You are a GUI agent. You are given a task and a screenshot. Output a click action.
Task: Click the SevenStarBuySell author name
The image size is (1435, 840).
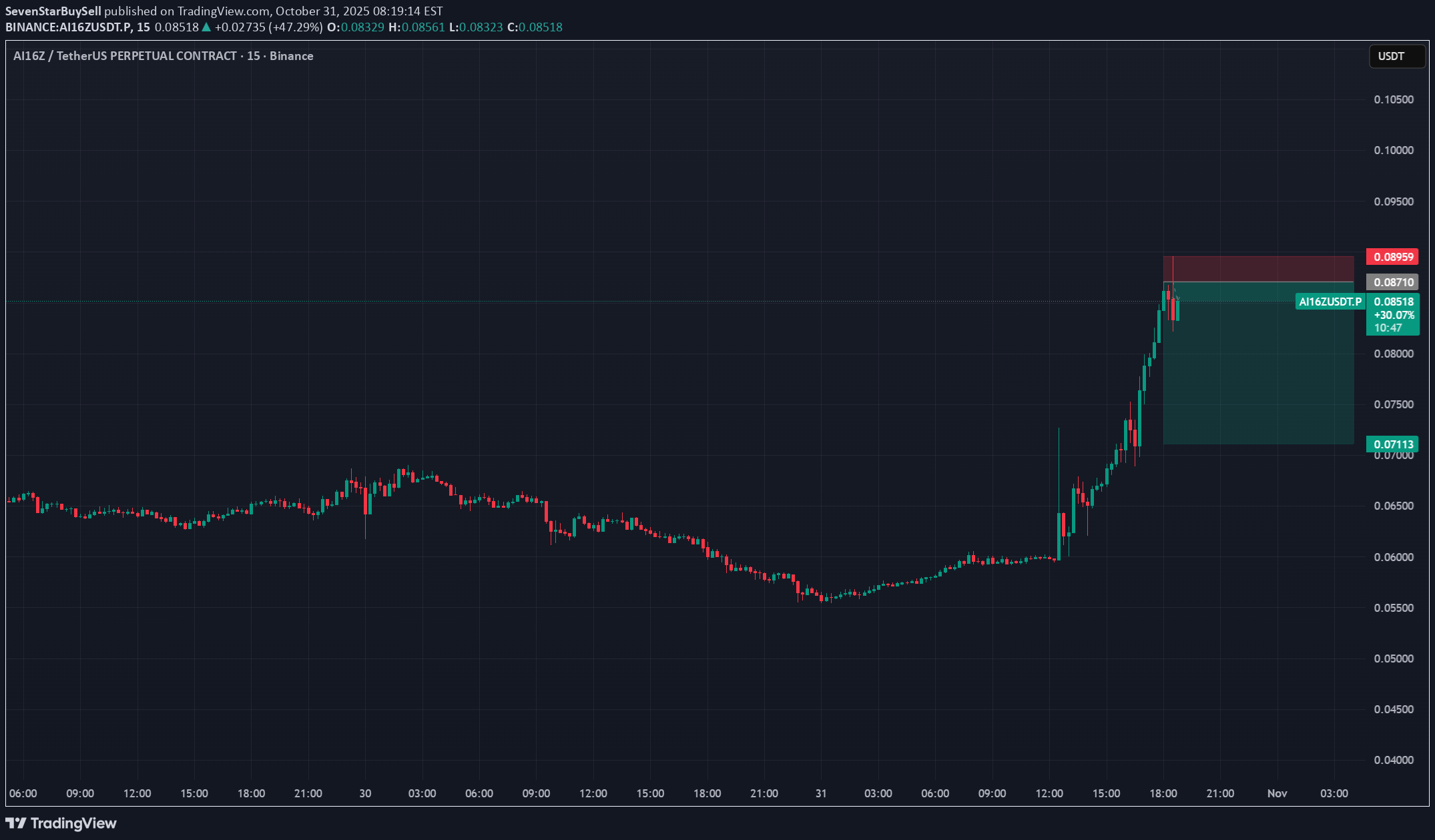(x=53, y=11)
